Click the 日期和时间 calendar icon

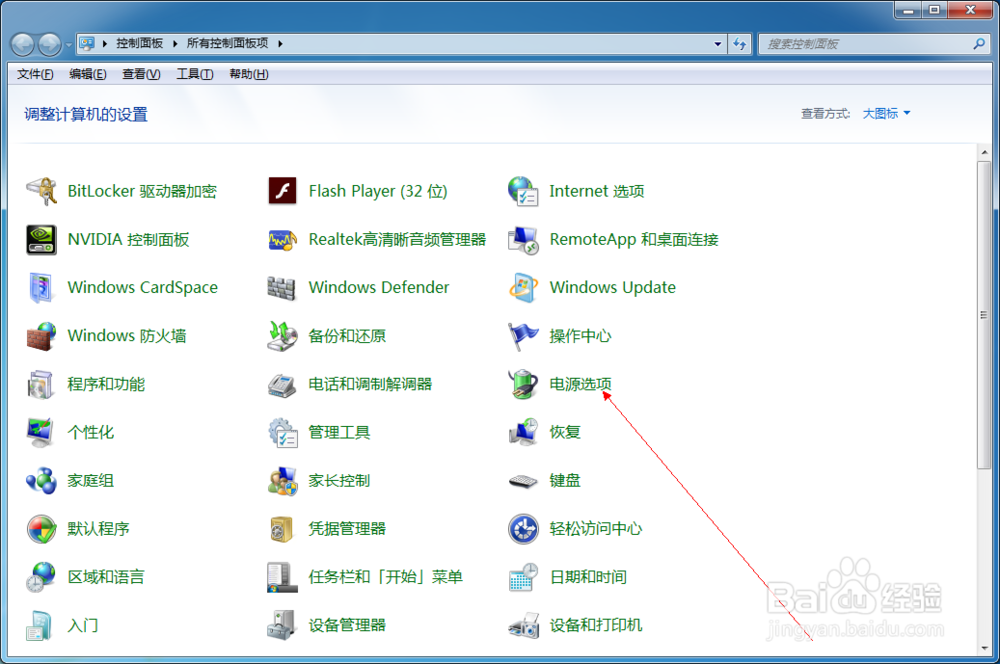point(524,577)
